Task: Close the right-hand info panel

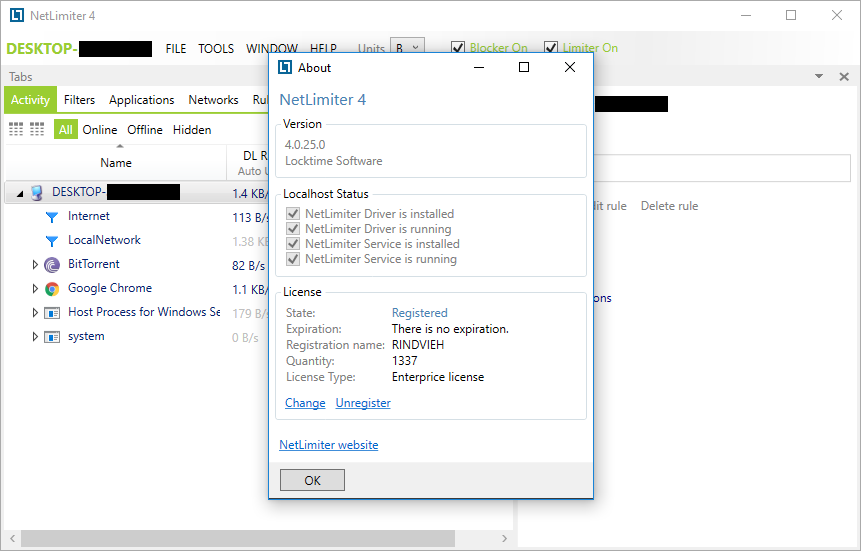Action: tap(845, 76)
